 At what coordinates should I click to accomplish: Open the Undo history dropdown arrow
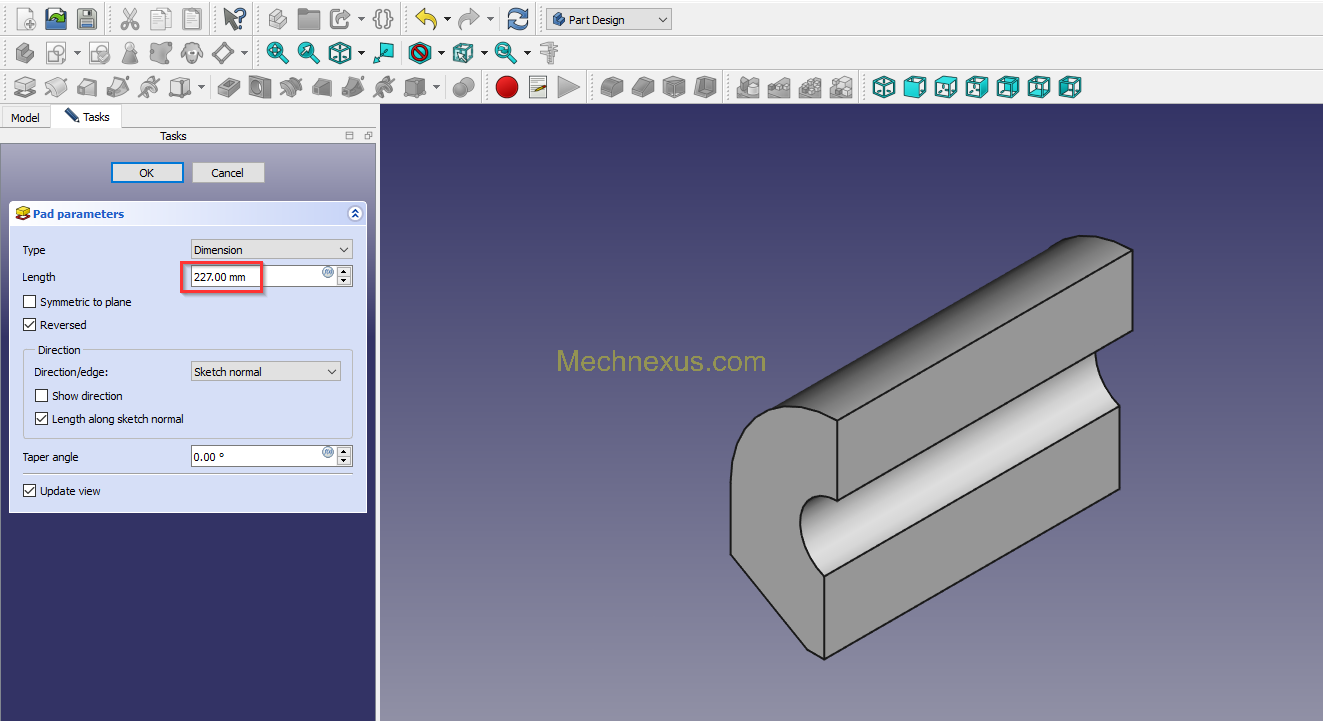click(447, 19)
